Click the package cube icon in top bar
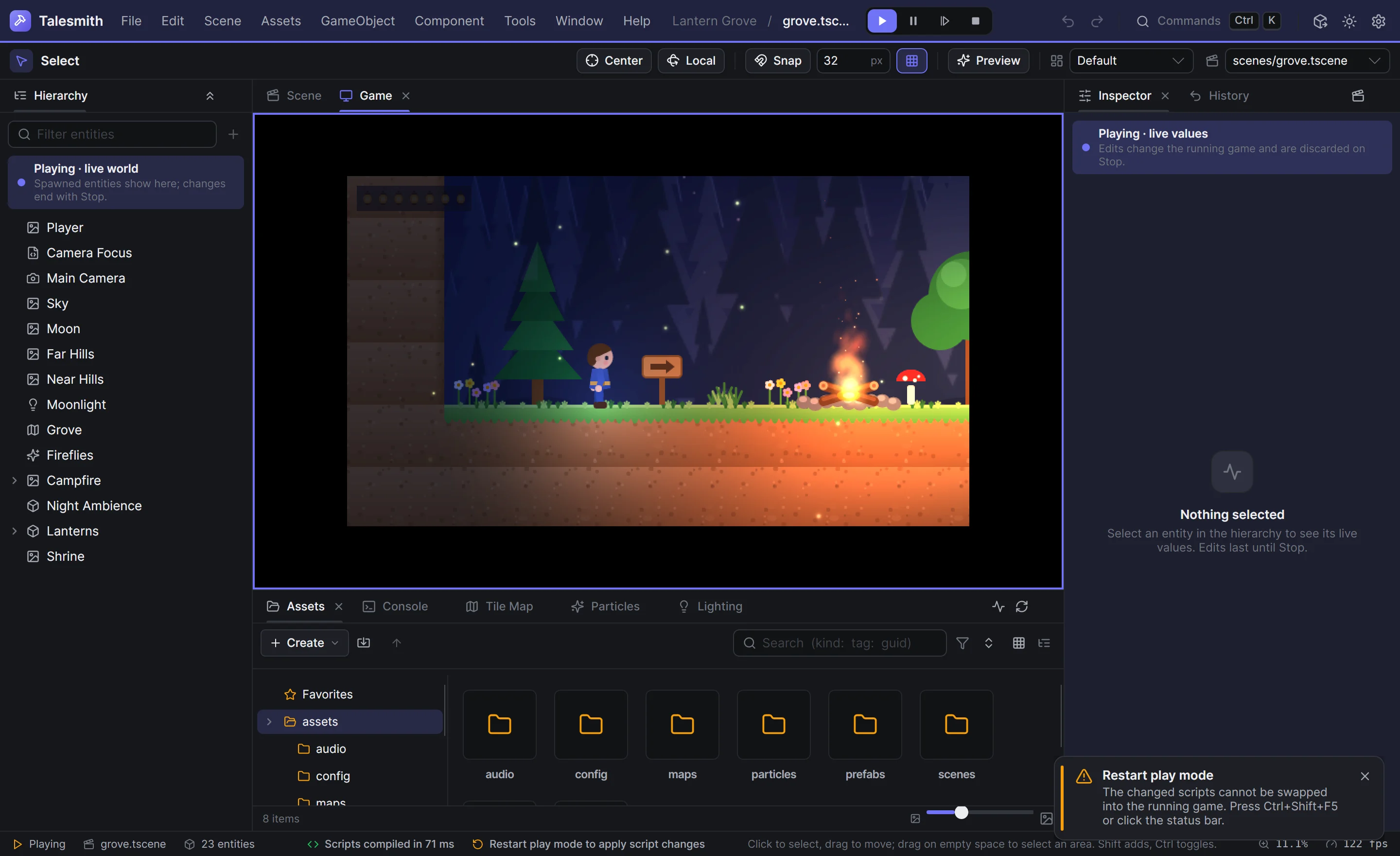This screenshot has width=1400, height=856. [x=1320, y=21]
